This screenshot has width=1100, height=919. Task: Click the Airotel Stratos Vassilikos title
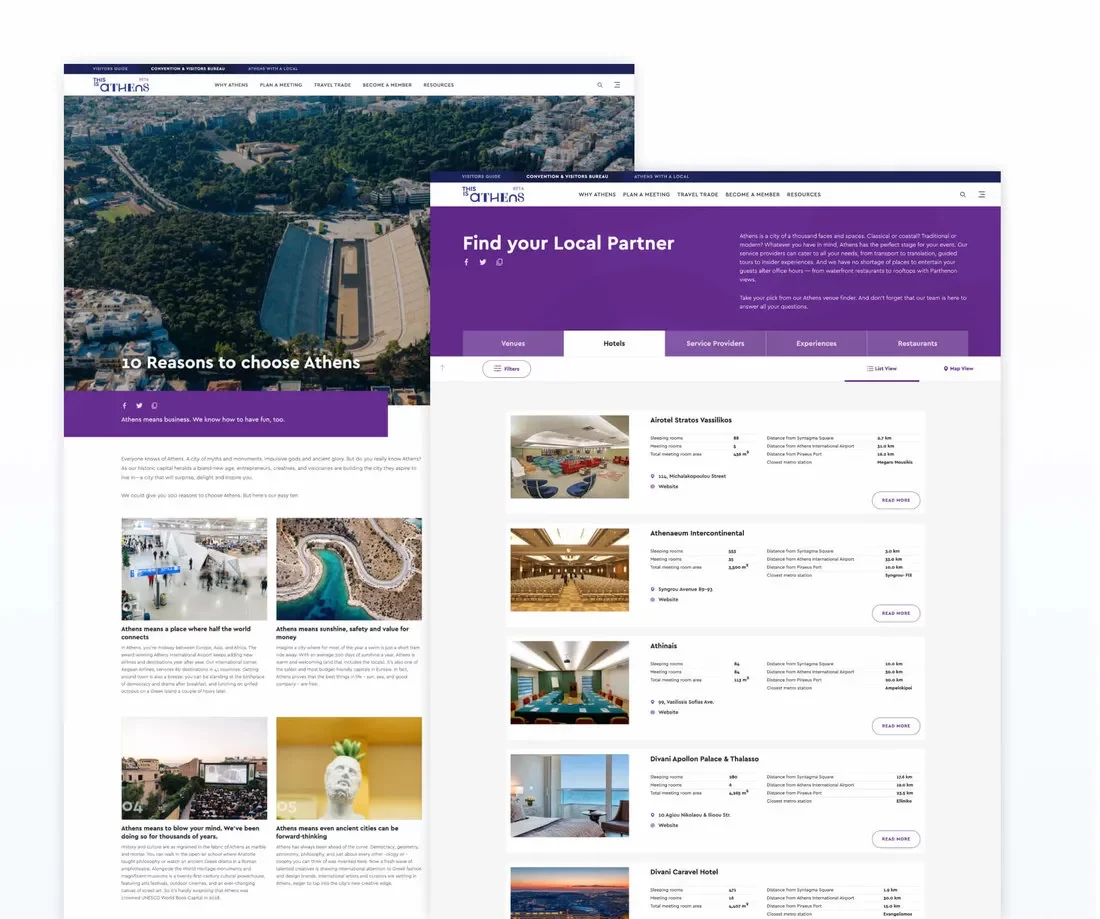tap(691, 420)
